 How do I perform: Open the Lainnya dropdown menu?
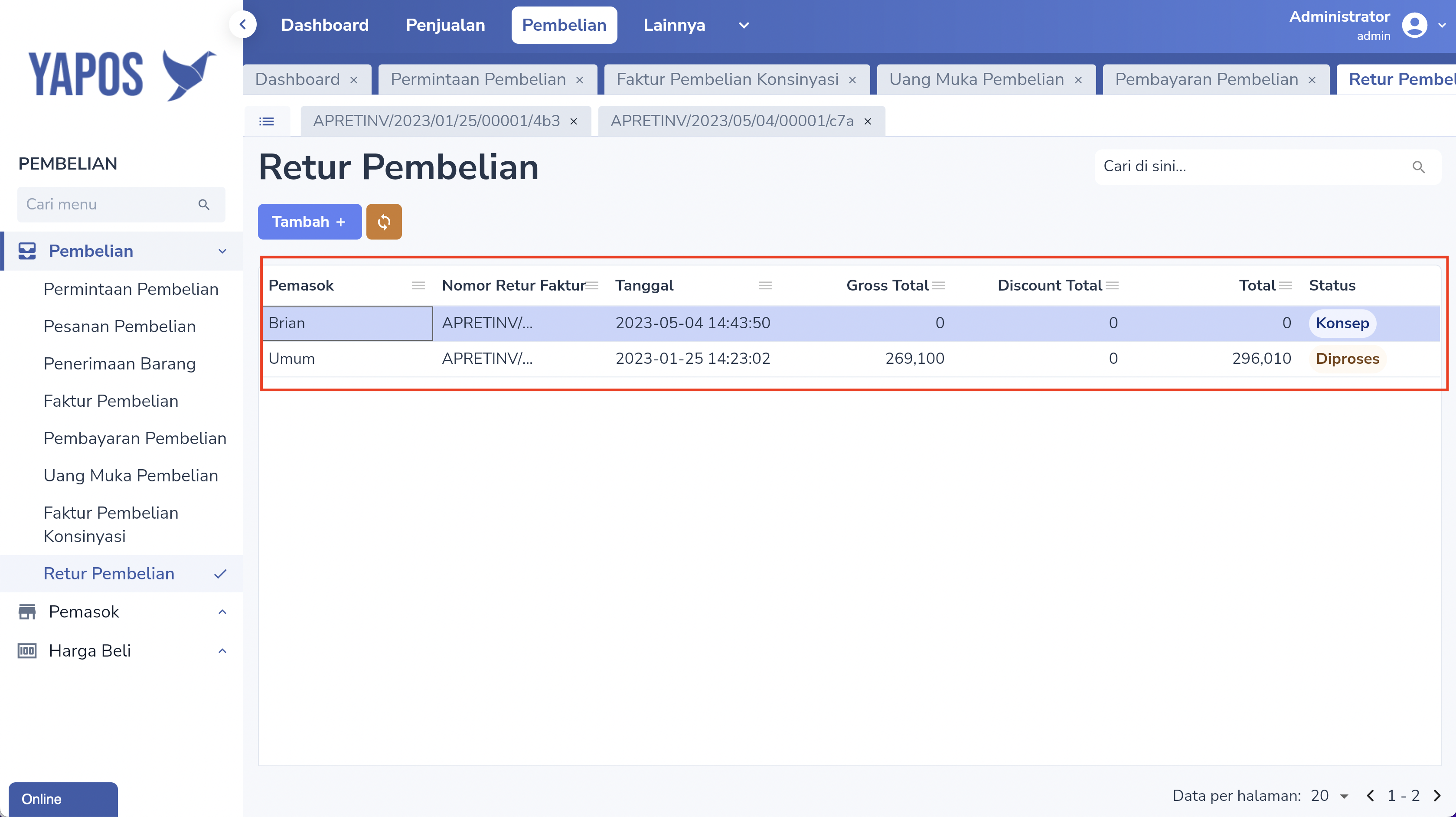(x=744, y=26)
